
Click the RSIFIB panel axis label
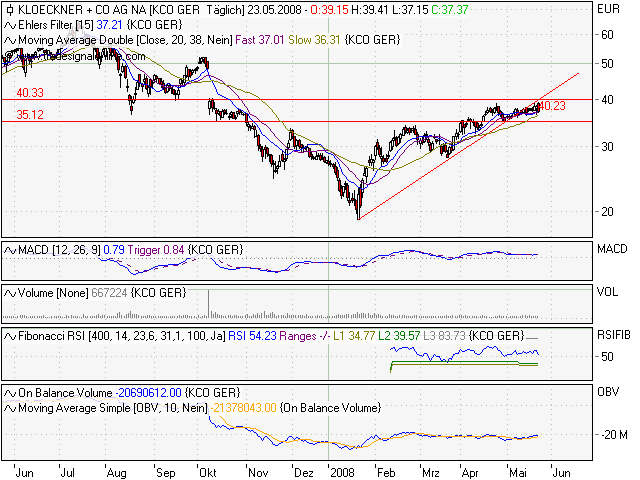click(x=612, y=337)
